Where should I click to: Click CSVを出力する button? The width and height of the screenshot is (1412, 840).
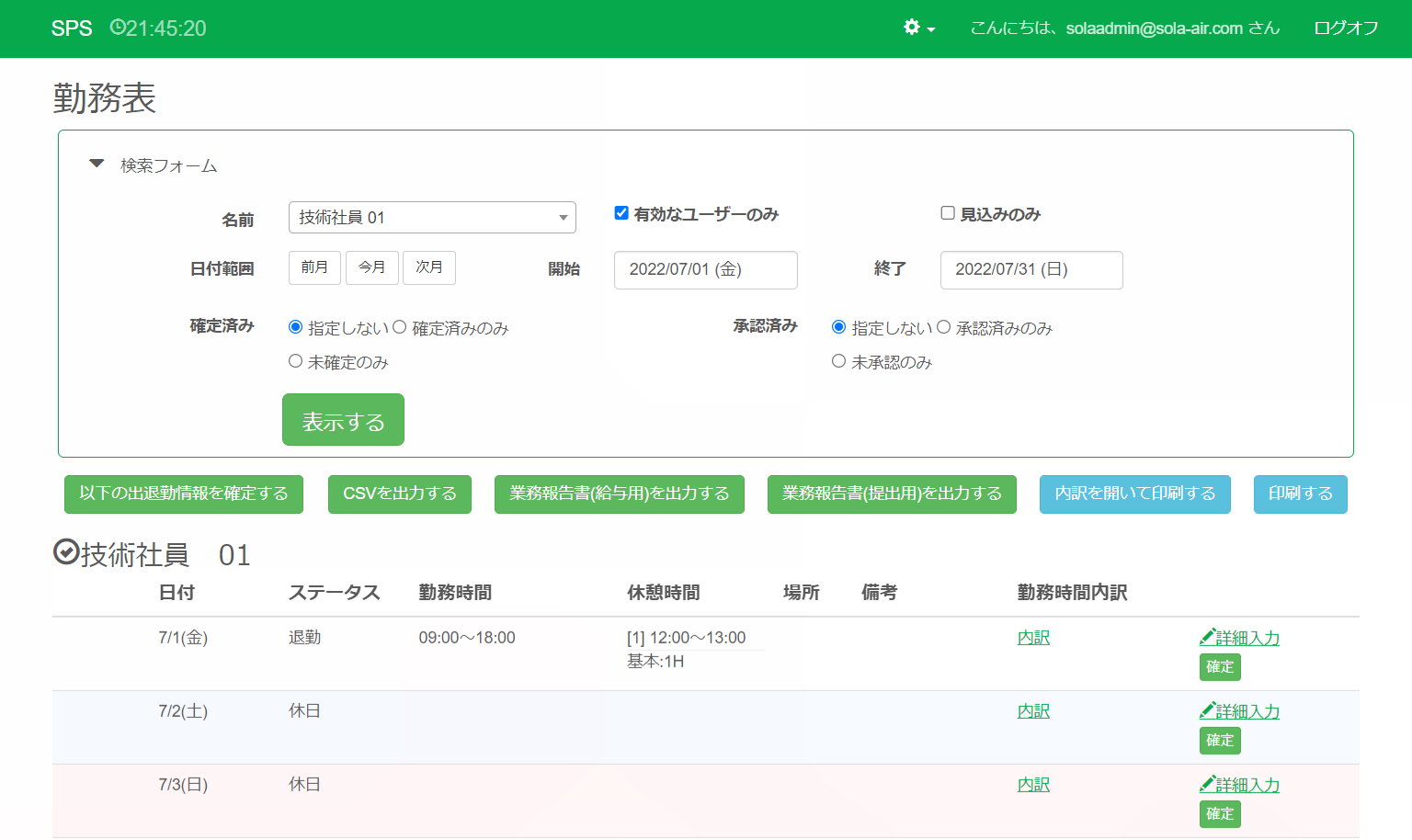[x=399, y=494]
